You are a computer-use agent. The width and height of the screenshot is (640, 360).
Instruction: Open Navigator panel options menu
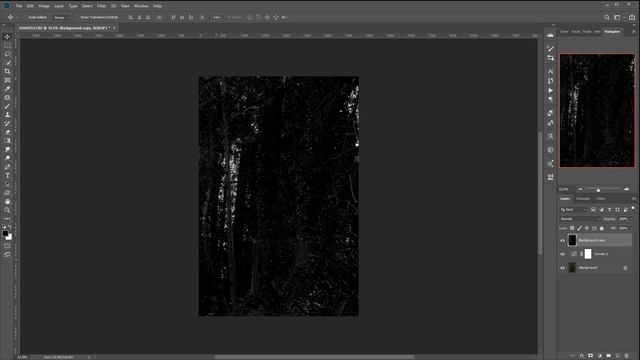(x=634, y=31)
